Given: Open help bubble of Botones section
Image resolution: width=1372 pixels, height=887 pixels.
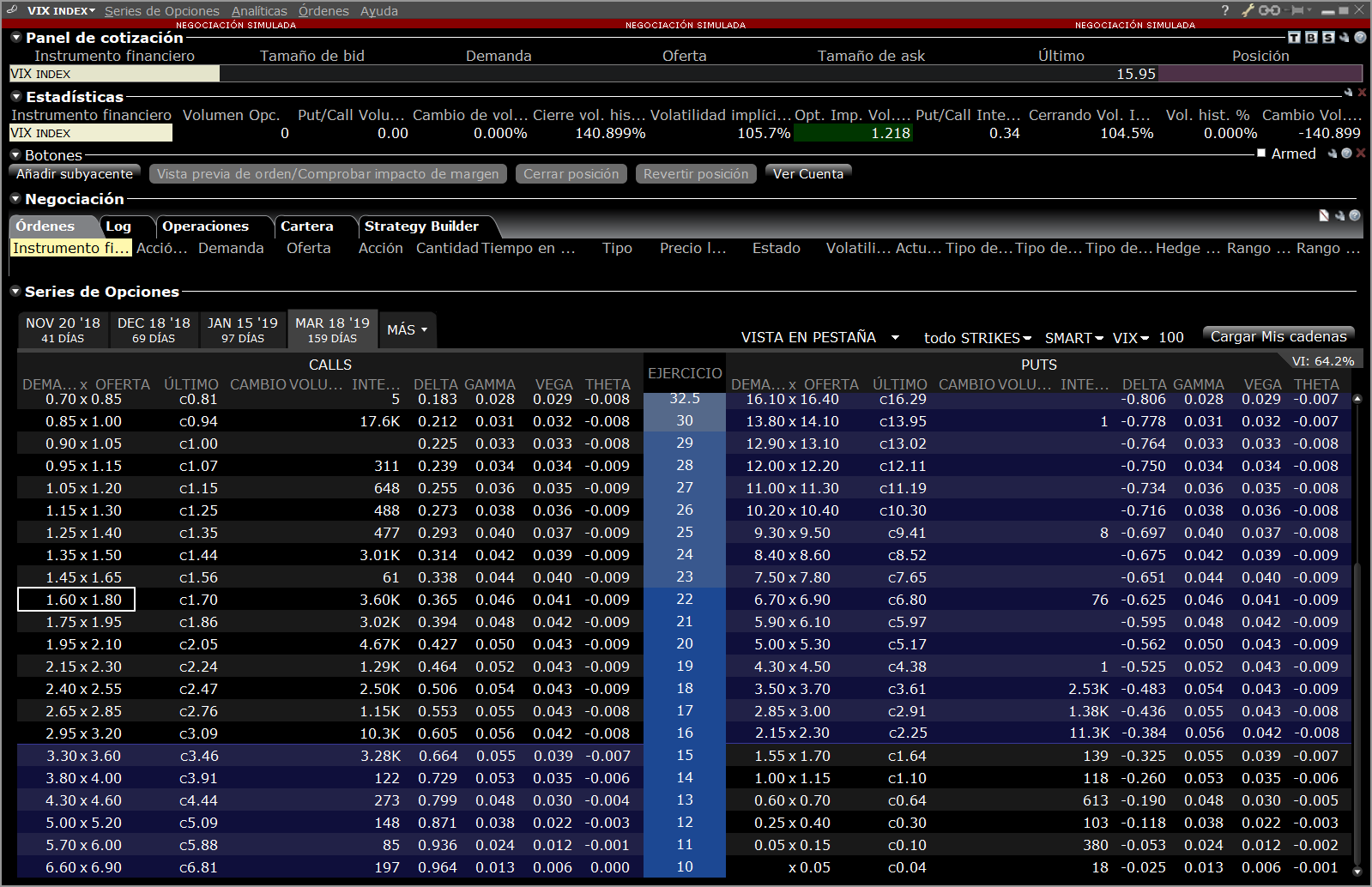Looking at the screenshot, I should point(1346,154).
